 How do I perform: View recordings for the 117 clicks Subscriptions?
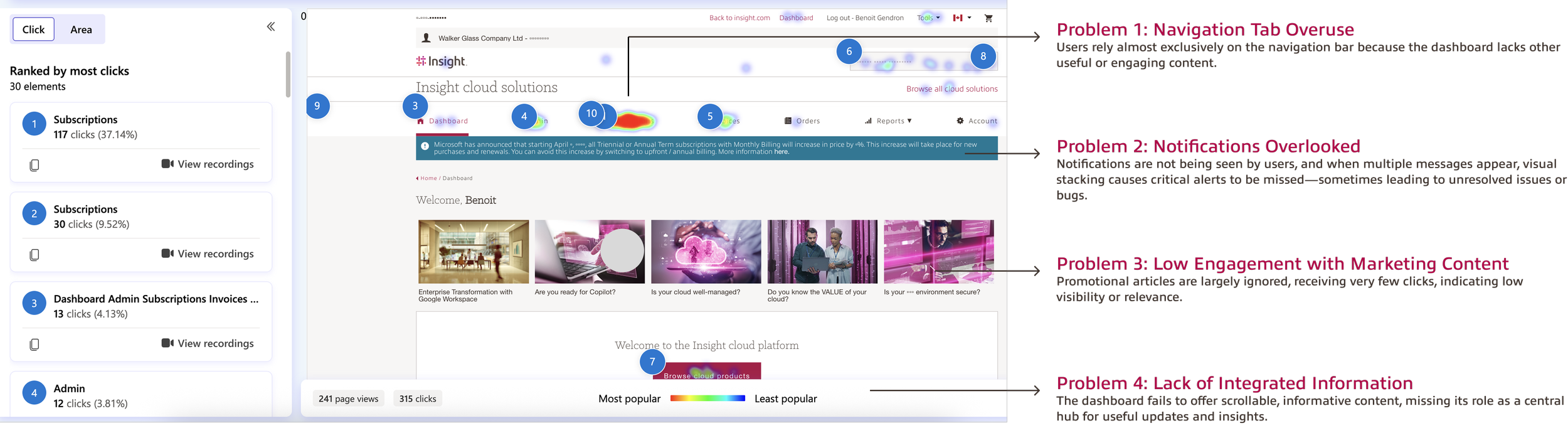pyautogui.click(x=208, y=164)
